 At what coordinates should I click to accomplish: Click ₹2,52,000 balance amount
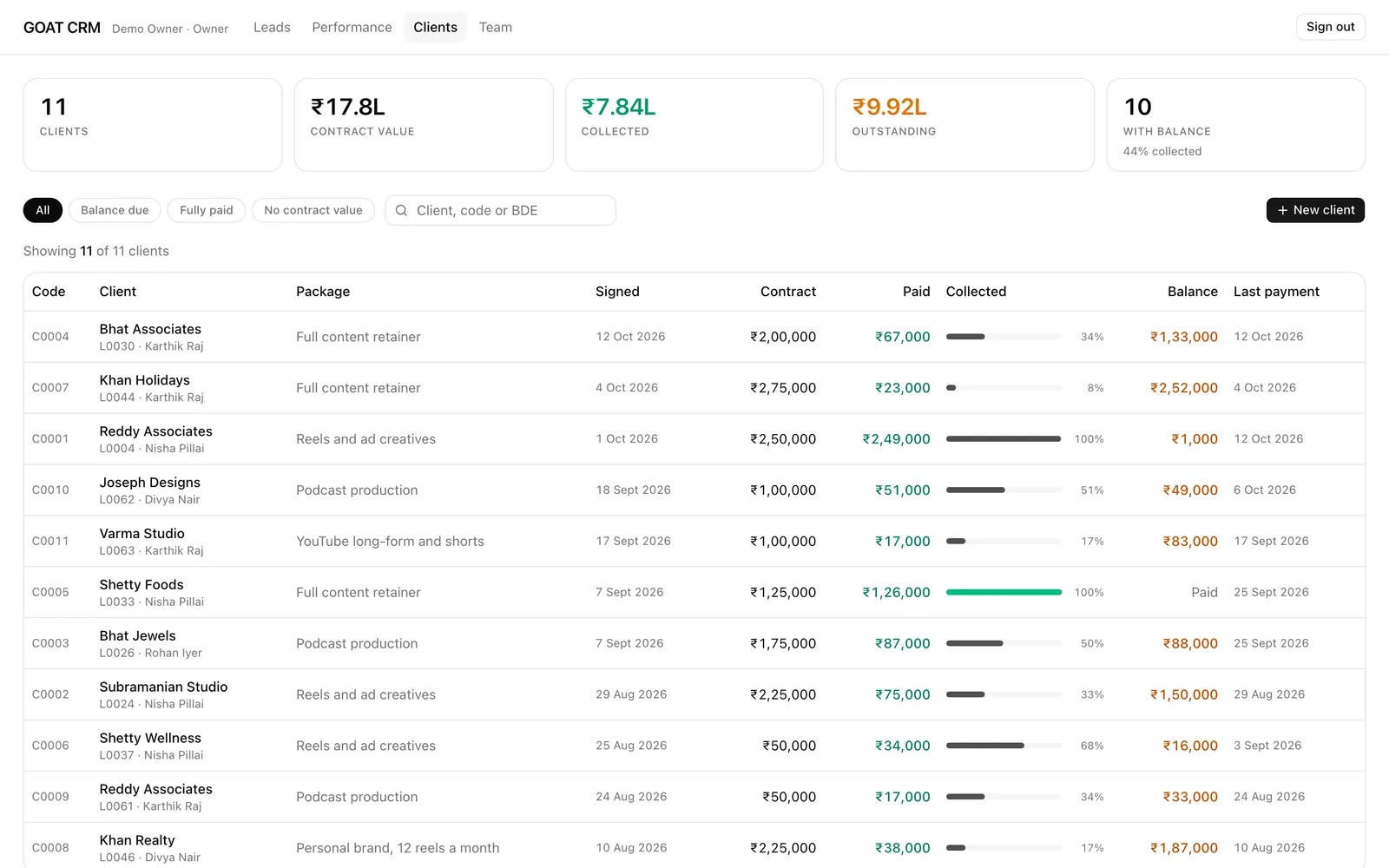point(1184,388)
